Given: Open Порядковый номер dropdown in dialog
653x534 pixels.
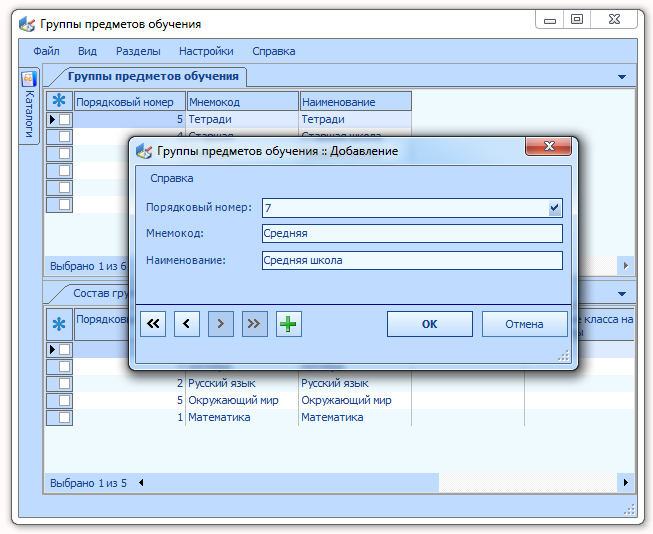Looking at the screenshot, I should coord(554,208).
